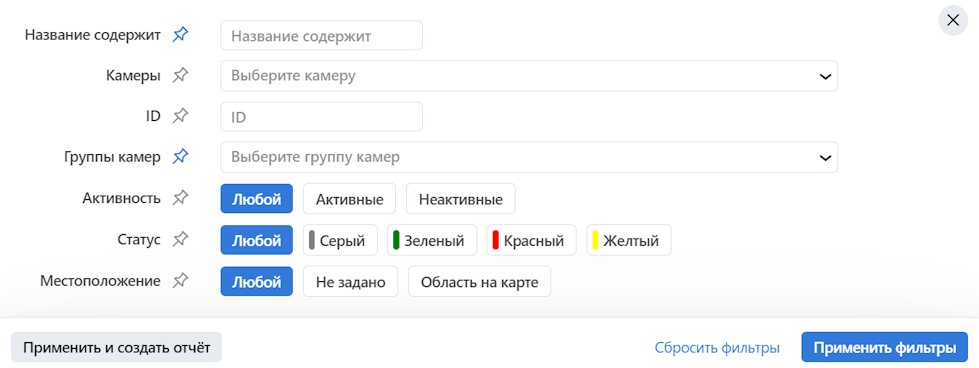
Task: Unpin the 'Группы камер' filter
Action: 180,157
